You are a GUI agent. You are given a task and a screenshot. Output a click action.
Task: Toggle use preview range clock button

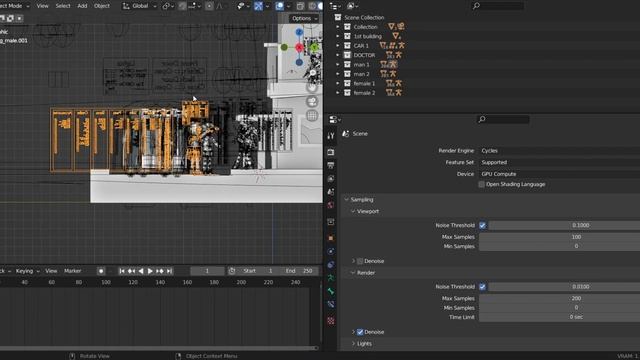coord(232,271)
